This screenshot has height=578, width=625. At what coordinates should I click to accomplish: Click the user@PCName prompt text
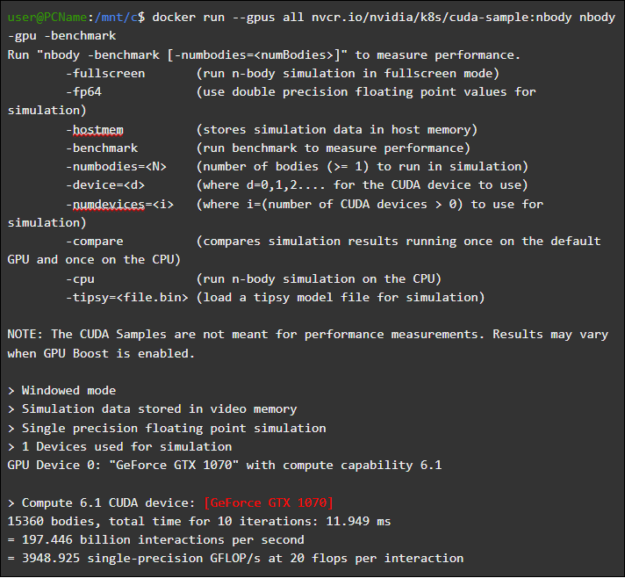tap(47, 18)
